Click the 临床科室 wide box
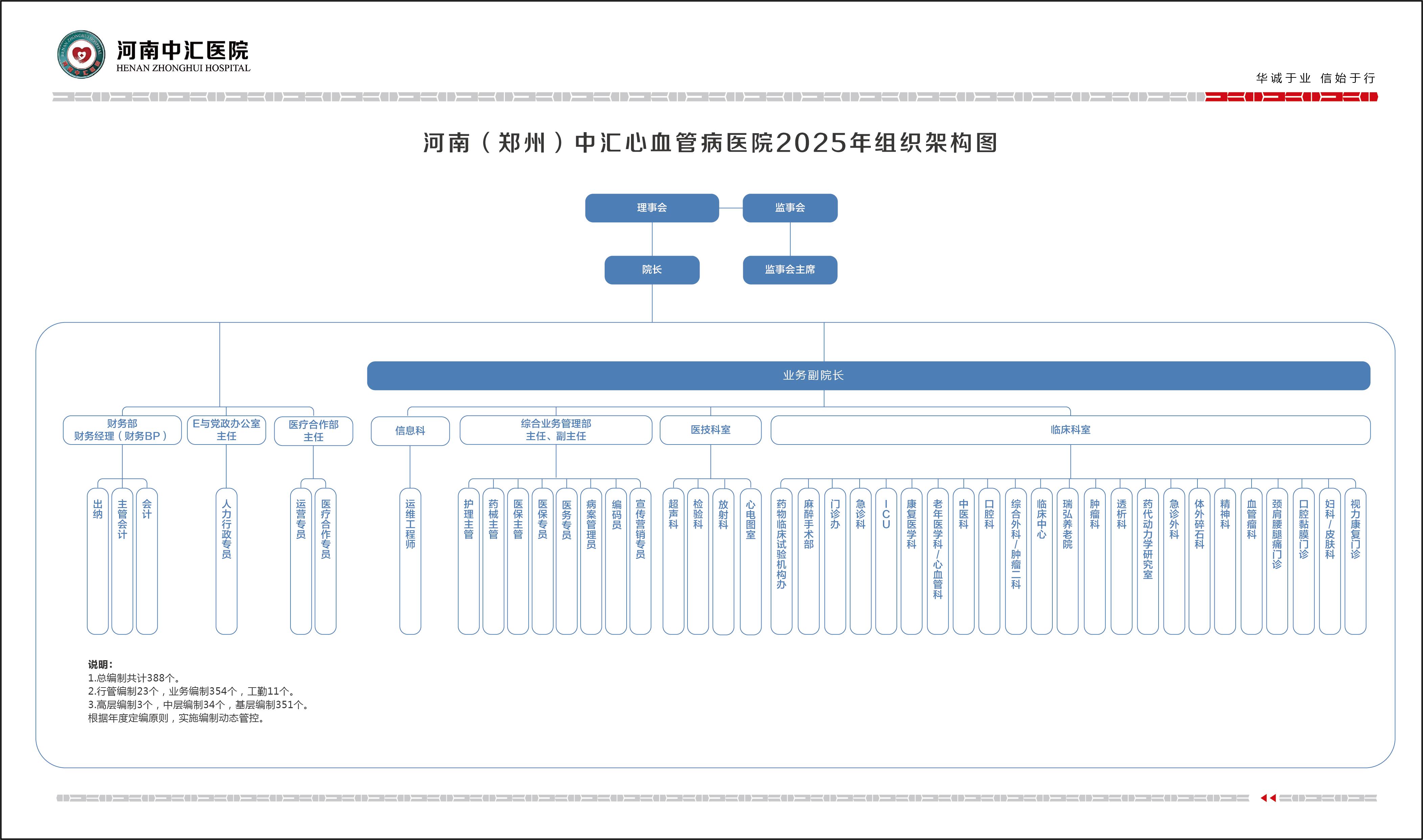Image resolution: width=1423 pixels, height=840 pixels. (x=1070, y=430)
